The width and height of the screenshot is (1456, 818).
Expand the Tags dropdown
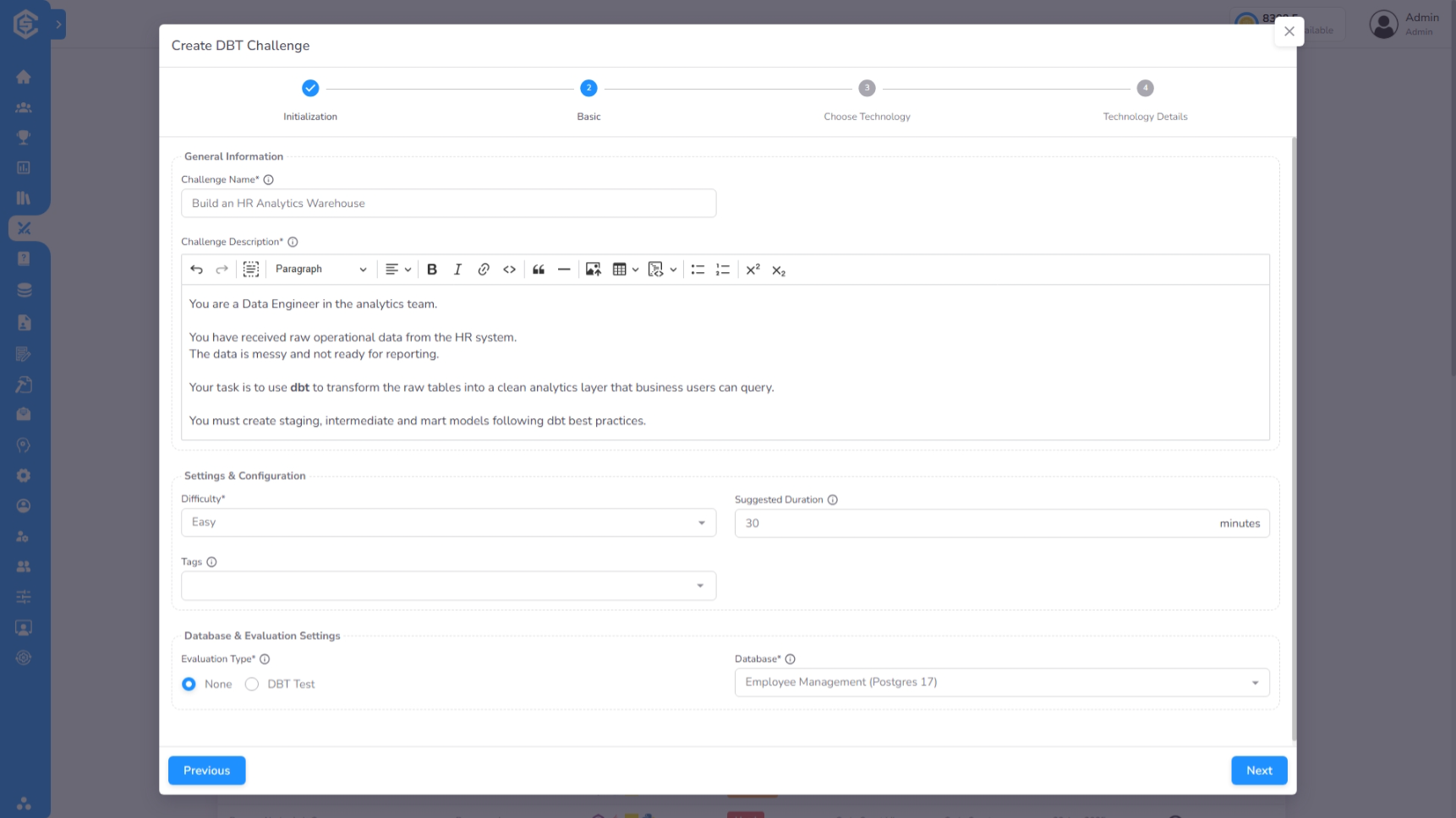[448, 586]
